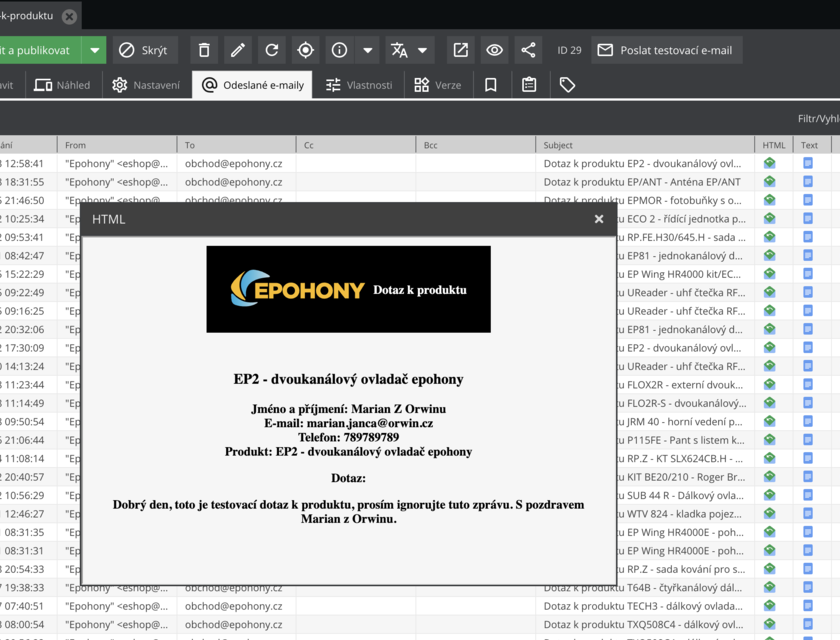Open the Vlastnosti tab
This screenshot has width=840, height=640.
[x=359, y=85]
